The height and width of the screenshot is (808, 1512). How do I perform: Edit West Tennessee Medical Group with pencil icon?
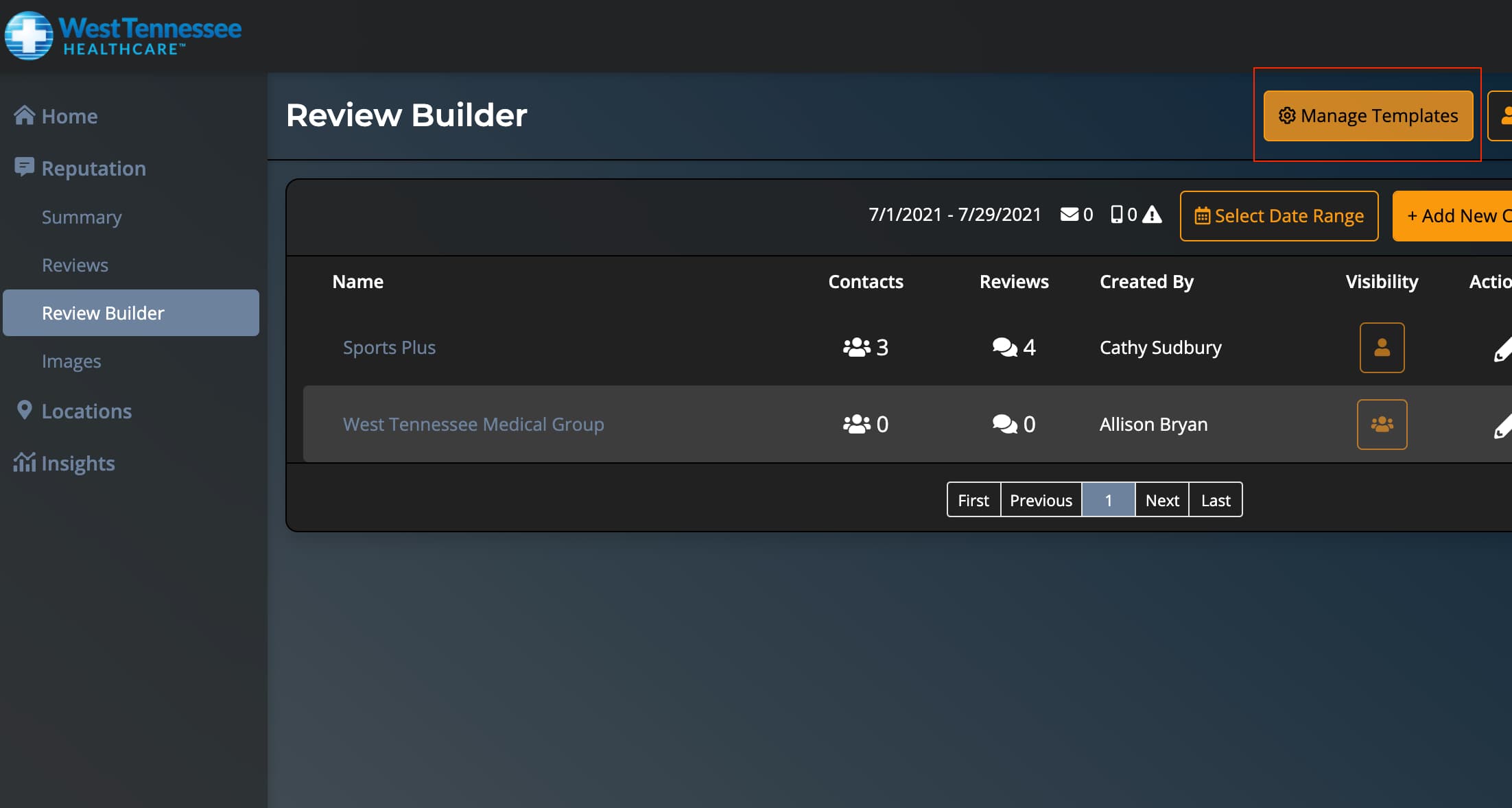click(x=1502, y=426)
